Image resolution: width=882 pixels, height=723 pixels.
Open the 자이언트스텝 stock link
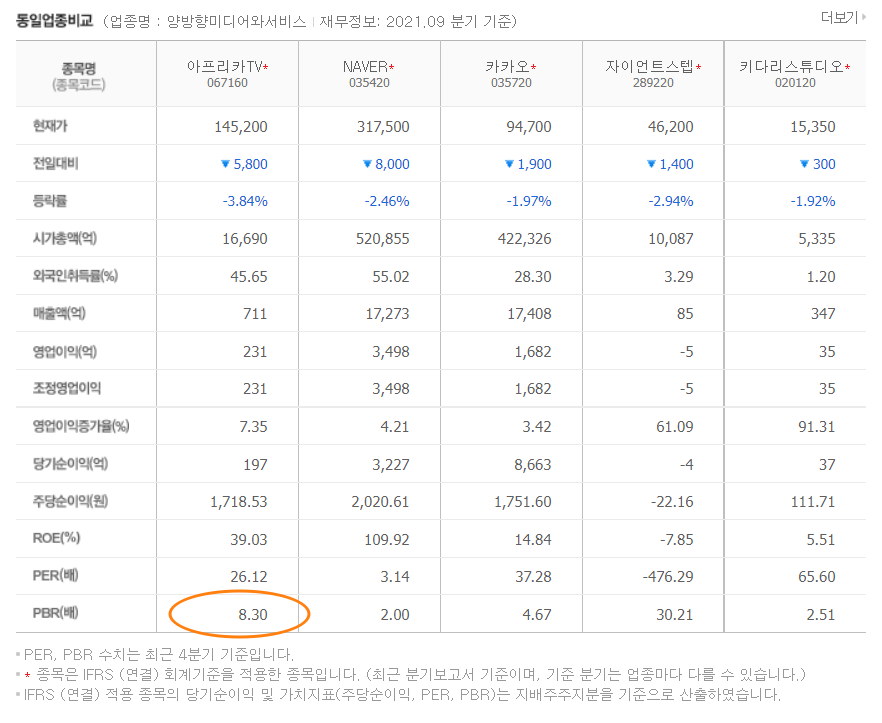coord(649,66)
